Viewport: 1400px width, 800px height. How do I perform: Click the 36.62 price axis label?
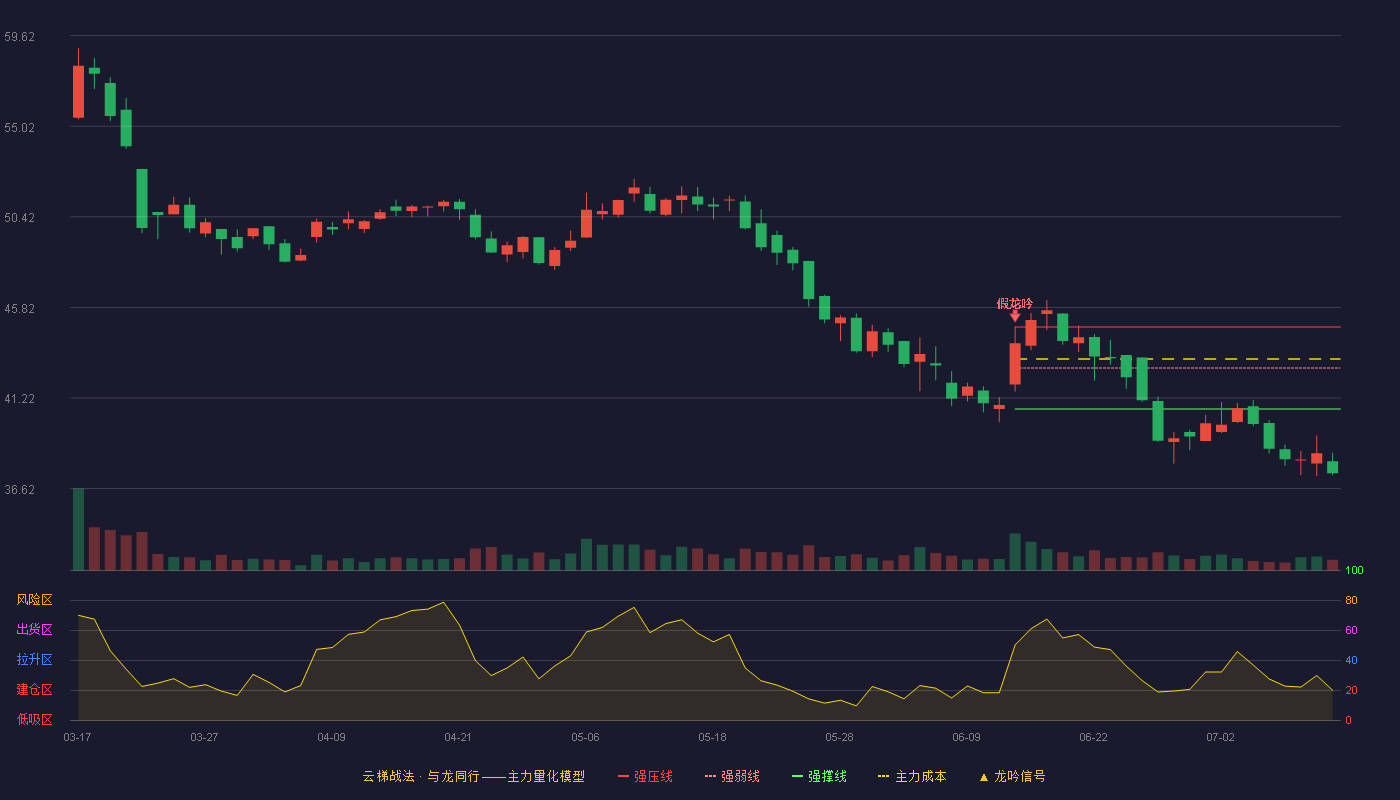(20, 489)
